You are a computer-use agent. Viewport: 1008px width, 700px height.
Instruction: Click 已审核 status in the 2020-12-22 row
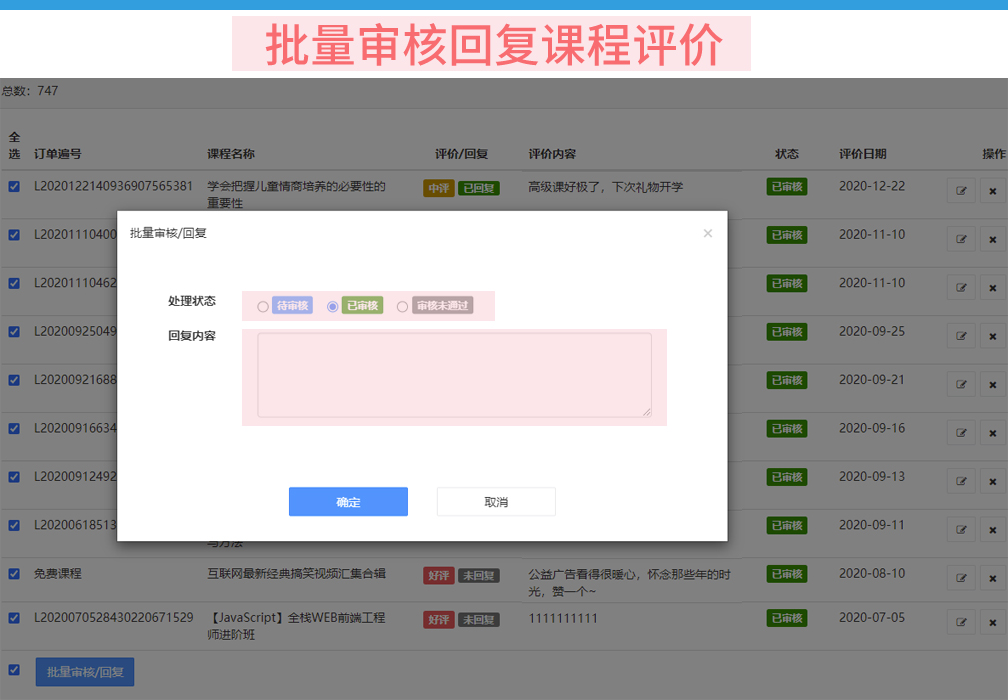tap(787, 186)
